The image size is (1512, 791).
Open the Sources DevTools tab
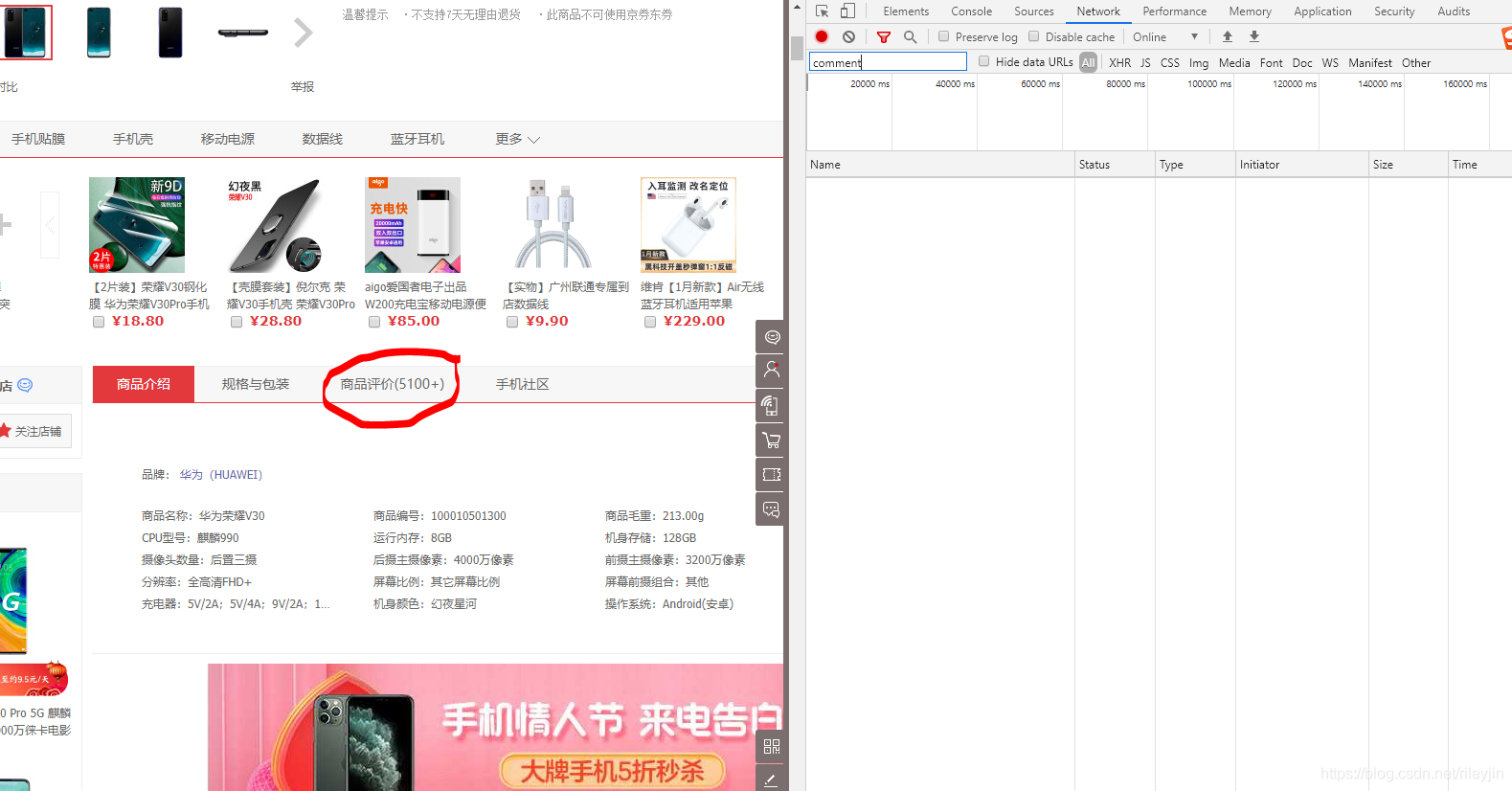click(x=1034, y=11)
